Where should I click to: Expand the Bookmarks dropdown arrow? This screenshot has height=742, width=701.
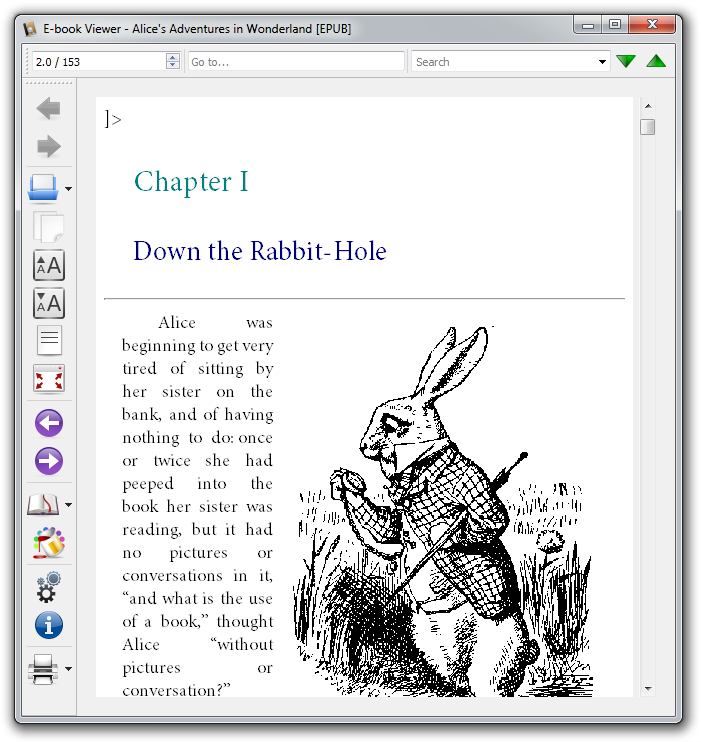pyautogui.click(x=69, y=505)
